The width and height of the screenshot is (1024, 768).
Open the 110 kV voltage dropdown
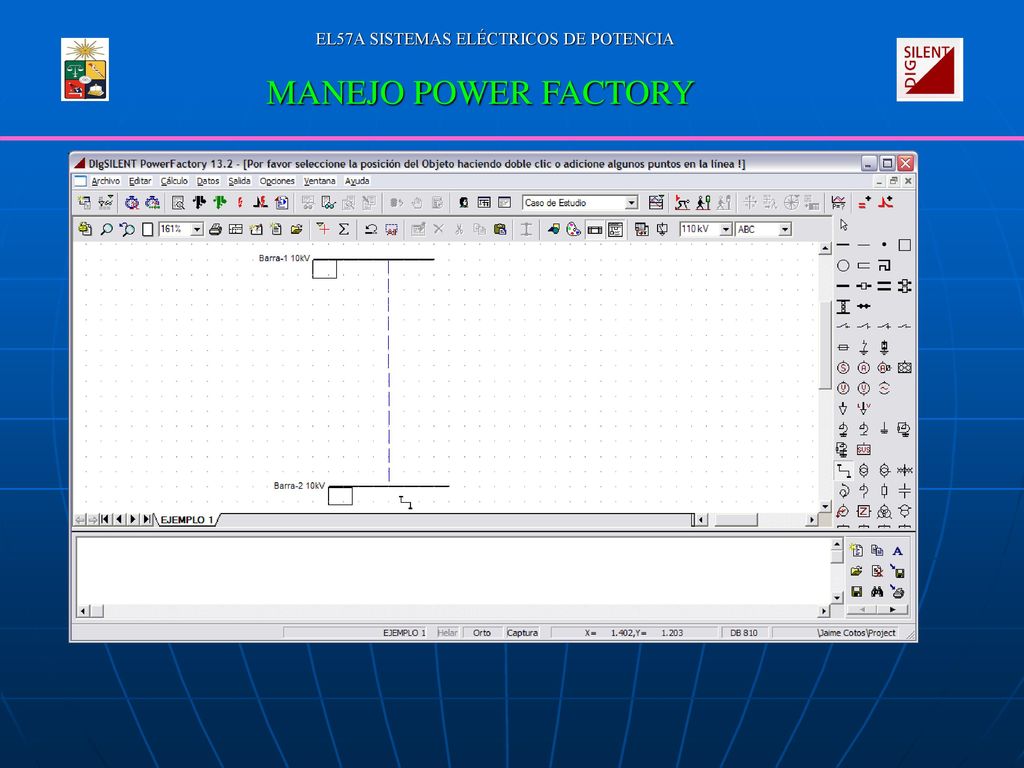pyautogui.click(x=726, y=229)
